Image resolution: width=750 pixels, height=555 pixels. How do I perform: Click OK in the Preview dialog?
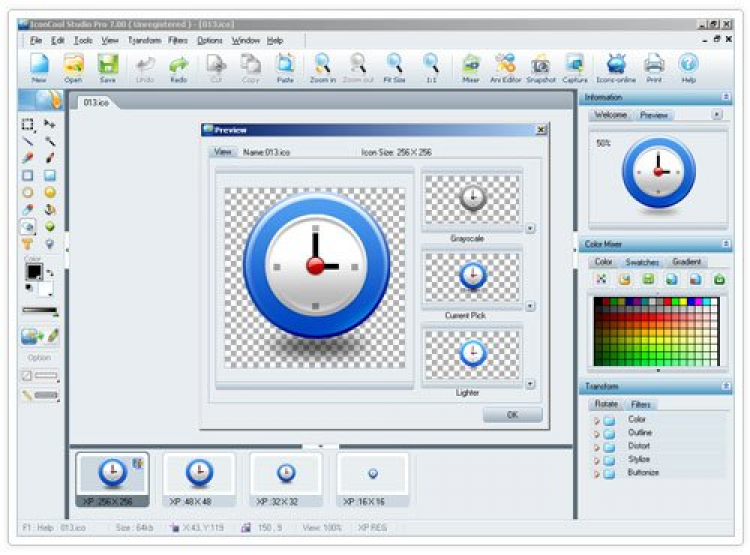(512, 415)
